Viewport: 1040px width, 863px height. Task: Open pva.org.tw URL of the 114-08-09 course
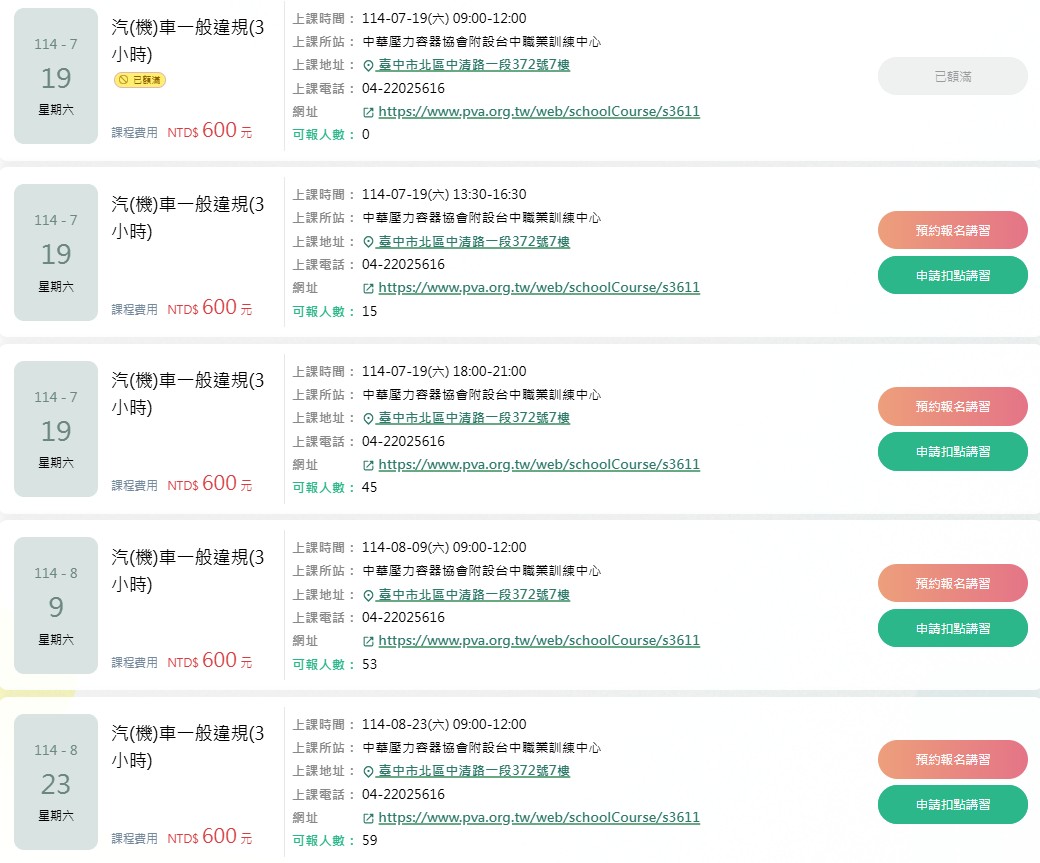coord(539,641)
